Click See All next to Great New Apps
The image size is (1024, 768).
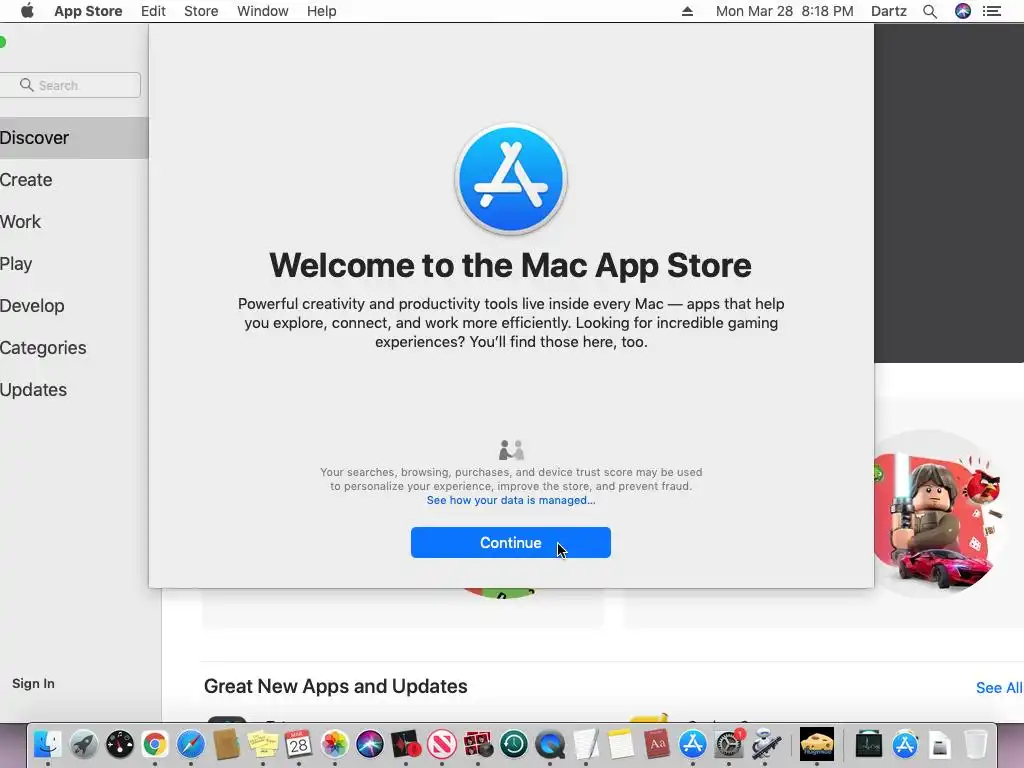tap(999, 688)
